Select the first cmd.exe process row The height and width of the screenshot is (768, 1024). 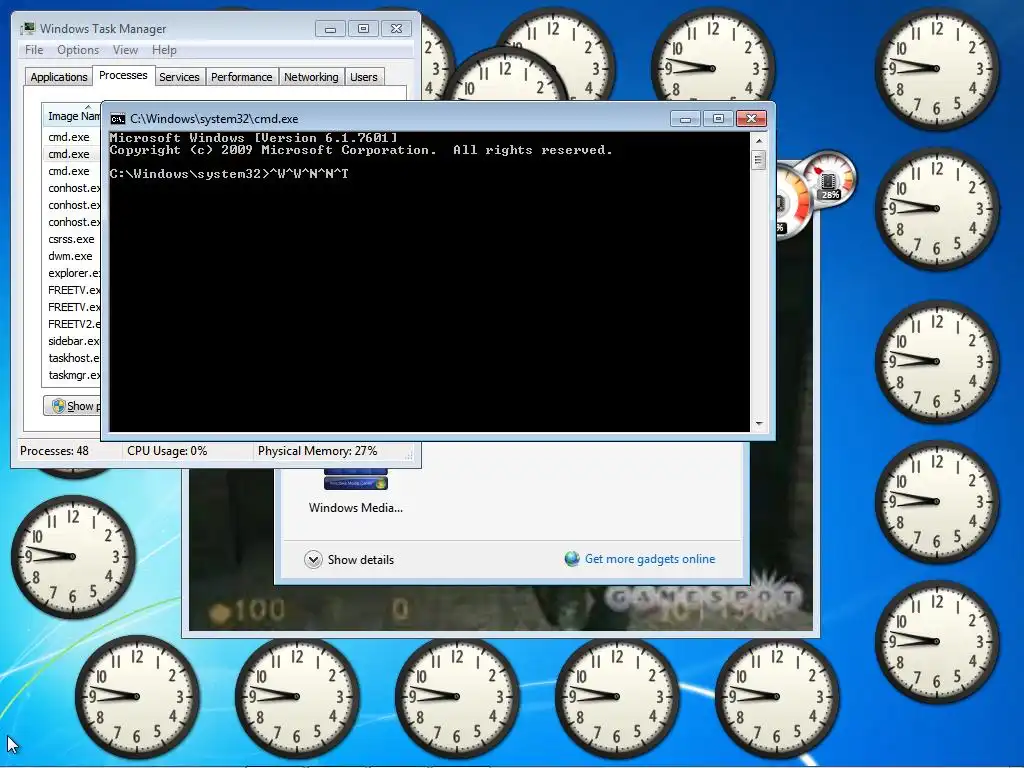pos(69,137)
